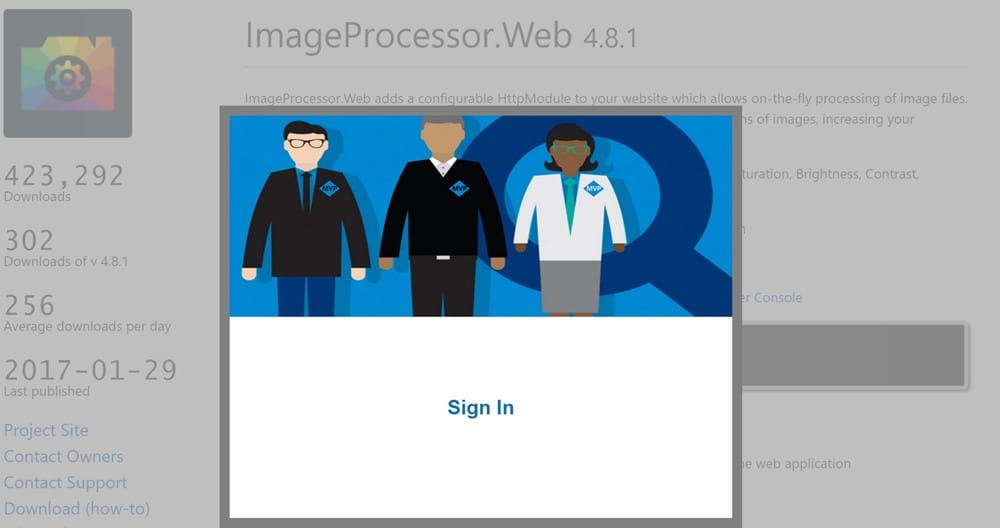This screenshot has width=1000, height=528.
Task: Click the ImageProcessor package camera icon
Action: pos(68,73)
